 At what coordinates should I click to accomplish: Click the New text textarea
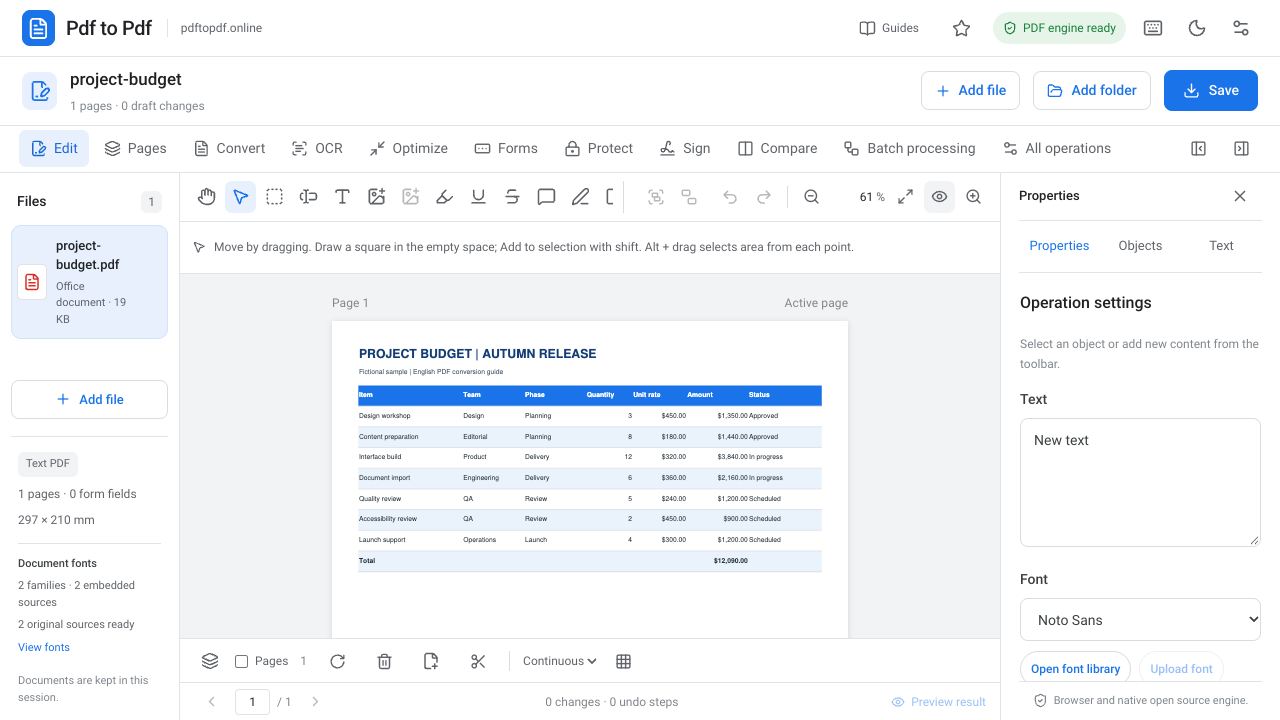(1140, 482)
